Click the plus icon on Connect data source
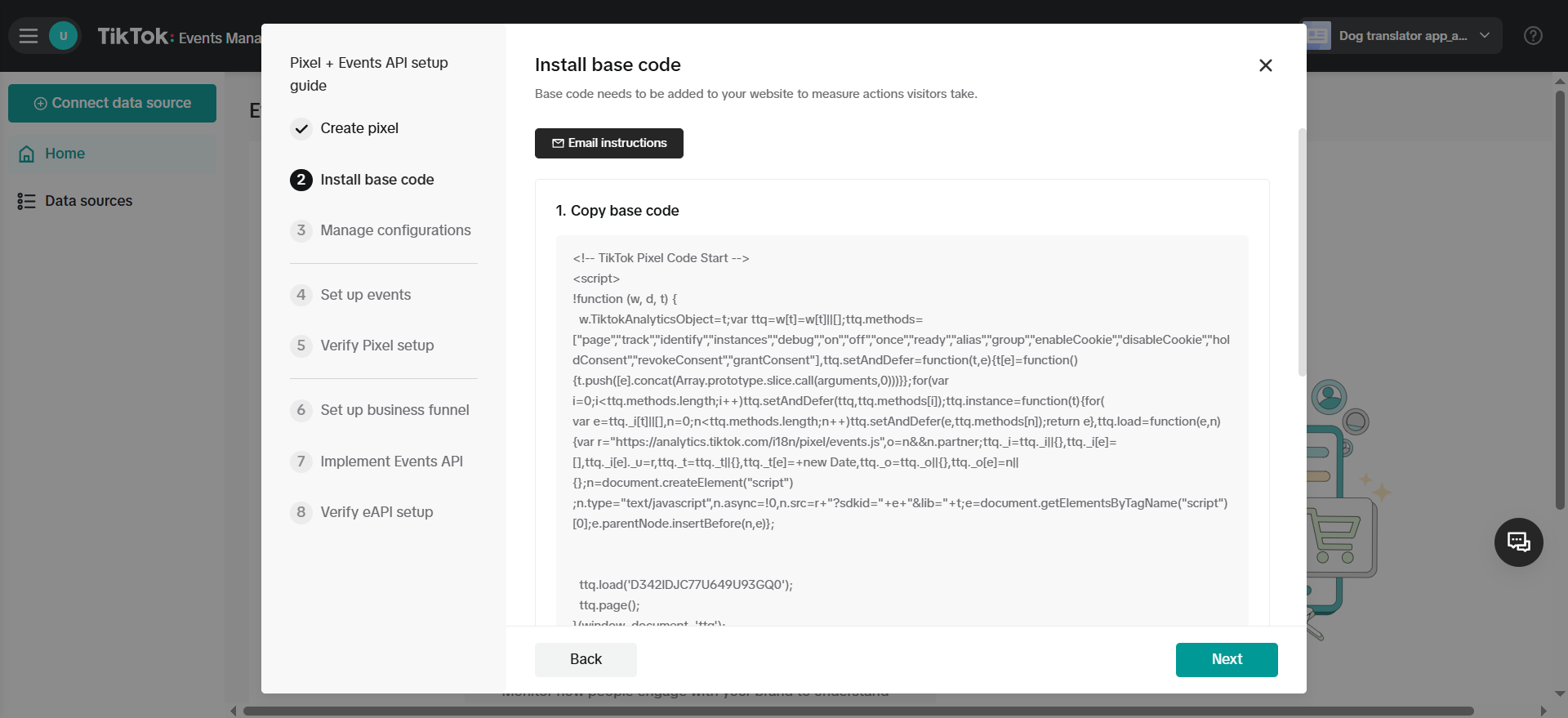Screen dimensions: 1568x718 (40, 104)
